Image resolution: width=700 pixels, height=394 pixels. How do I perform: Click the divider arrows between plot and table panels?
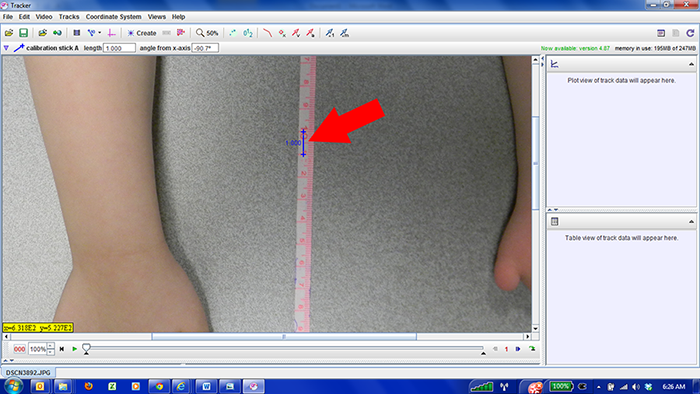553,210
